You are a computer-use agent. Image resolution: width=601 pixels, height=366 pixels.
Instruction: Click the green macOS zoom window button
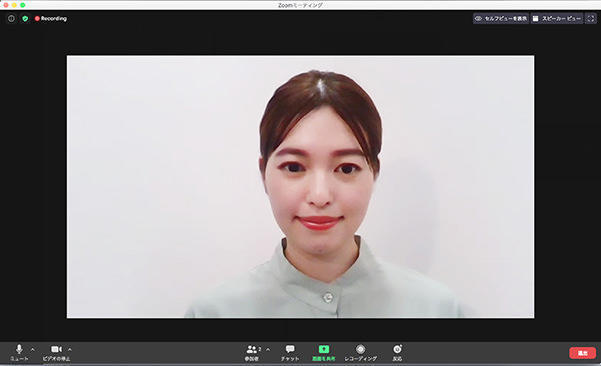pos(23,5)
